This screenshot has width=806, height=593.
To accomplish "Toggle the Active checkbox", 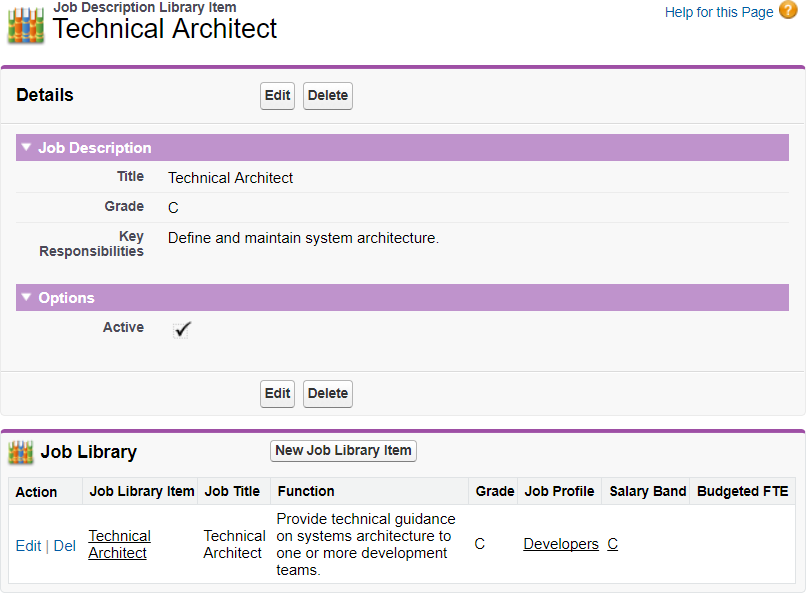I will click(x=182, y=329).
